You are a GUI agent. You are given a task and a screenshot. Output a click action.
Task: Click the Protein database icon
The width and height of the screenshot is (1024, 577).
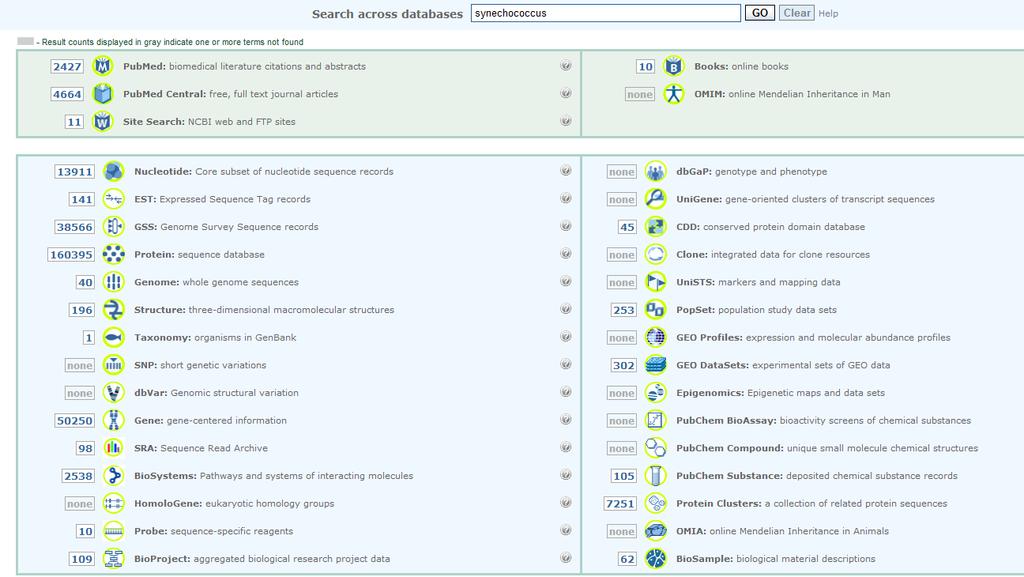(x=114, y=254)
